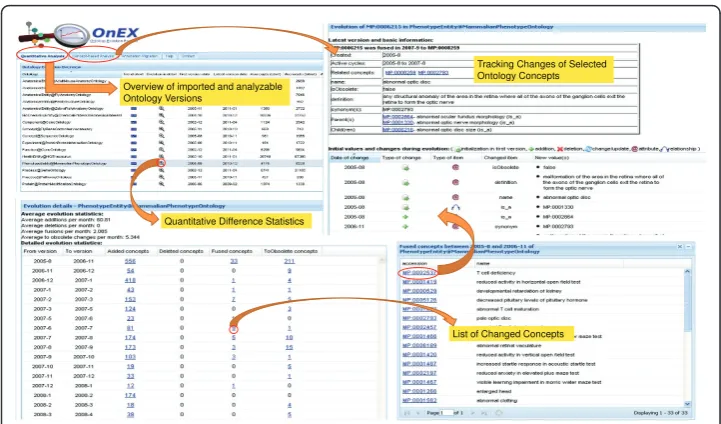The height and width of the screenshot is (424, 721).
Task: Sort by ToObsolete concepts column header
Action: coord(291,251)
